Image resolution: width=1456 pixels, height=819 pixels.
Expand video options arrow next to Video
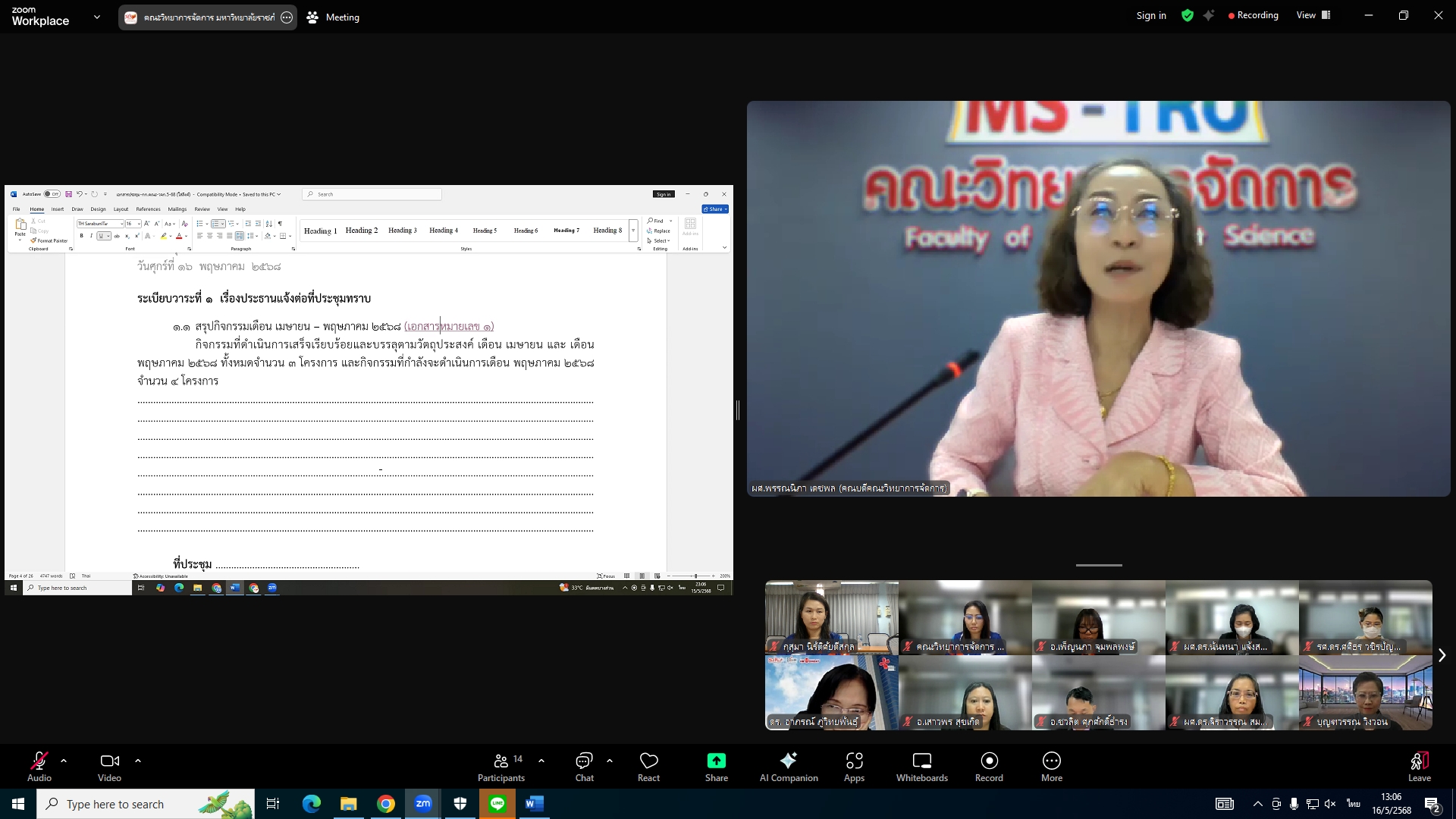click(x=137, y=761)
